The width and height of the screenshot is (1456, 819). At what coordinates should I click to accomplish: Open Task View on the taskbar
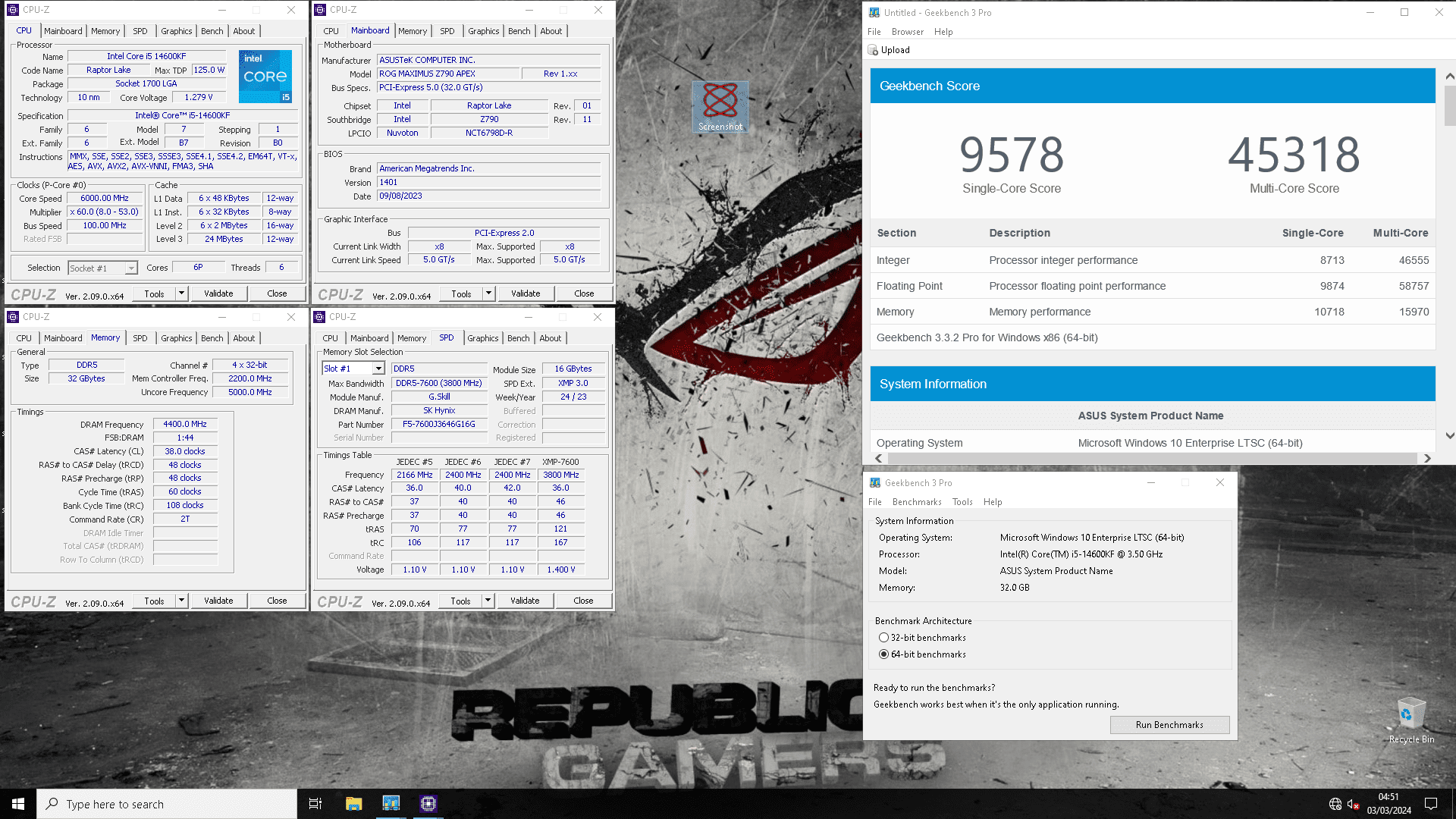(315, 804)
